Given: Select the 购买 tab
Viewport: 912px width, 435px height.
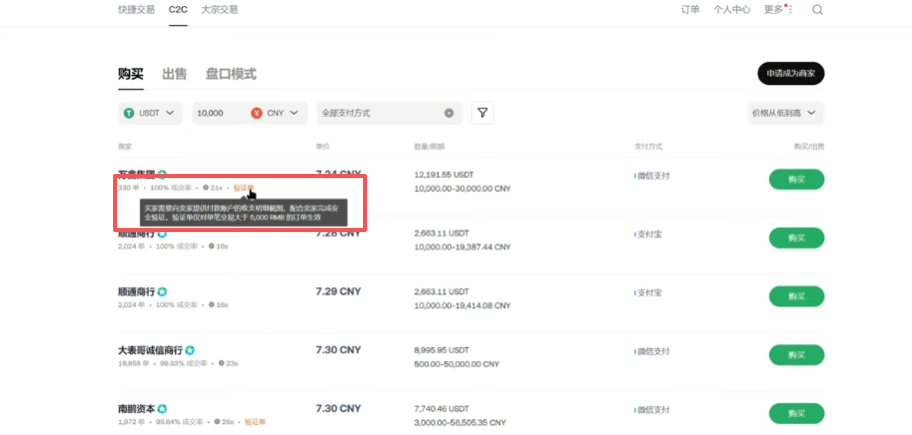Looking at the screenshot, I should pyautogui.click(x=130, y=74).
